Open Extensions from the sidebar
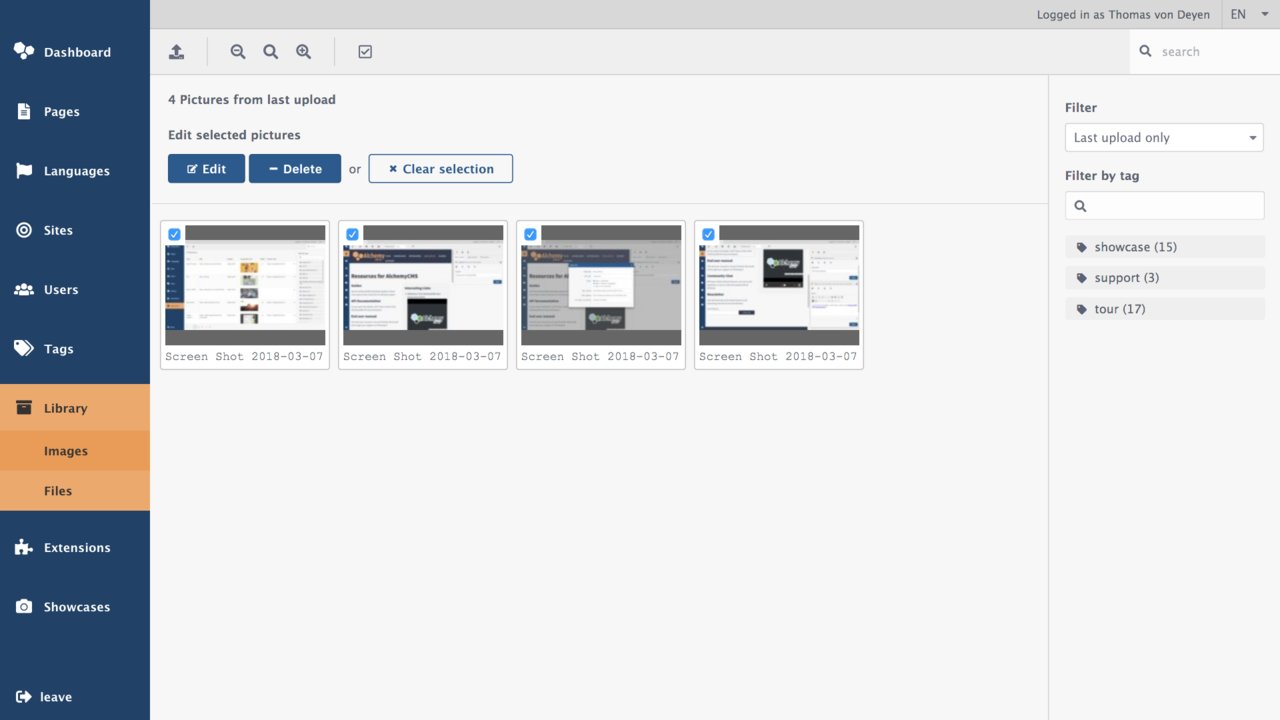1280x720 pixels. (x=23, y=547)
